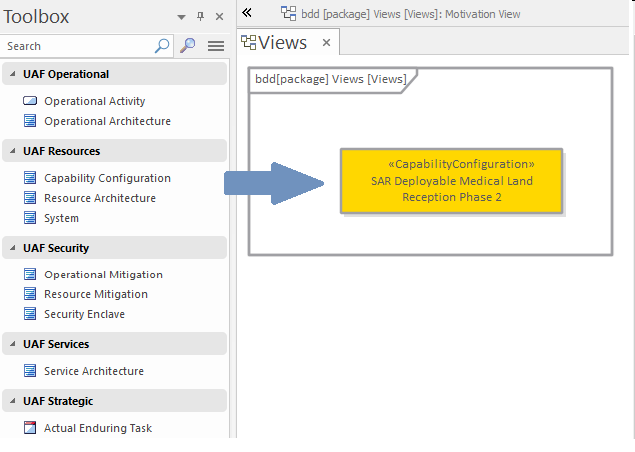Viewport: 635px width, 452px height.
Task: Select the yellow SAR Deployable Medical element
Action: coord(451,181)
